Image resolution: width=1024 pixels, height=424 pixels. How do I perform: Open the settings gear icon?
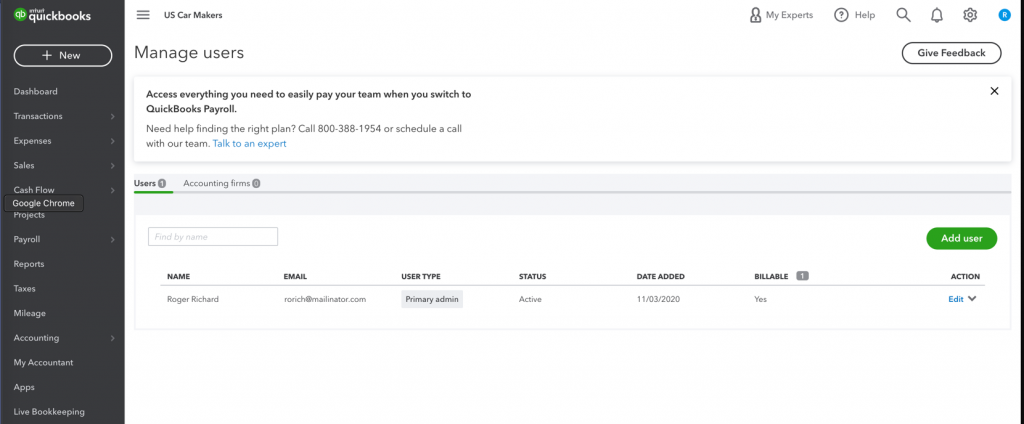[970, 15]
